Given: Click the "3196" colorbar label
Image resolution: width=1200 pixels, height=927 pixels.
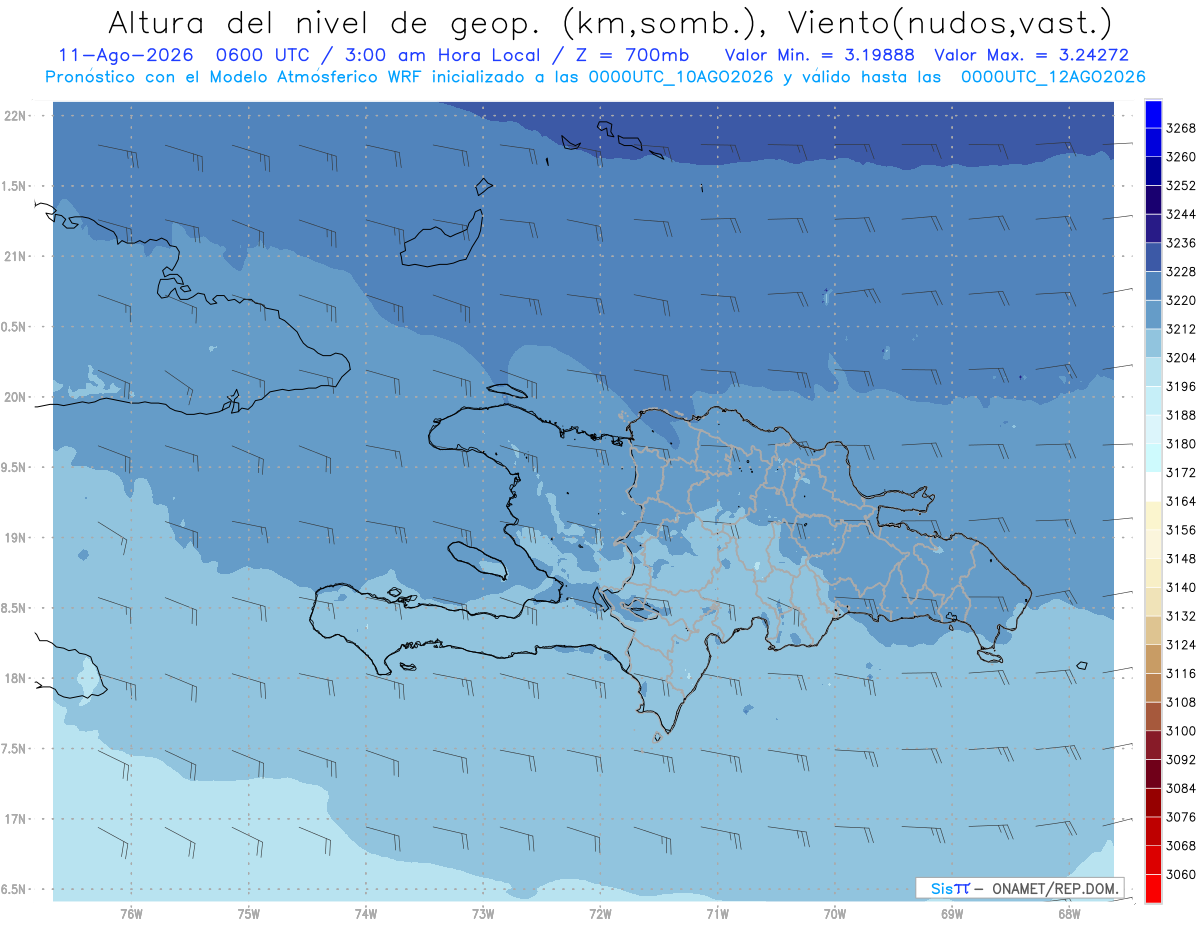Looking at the screenshot, I should (x=1181, y=386).
